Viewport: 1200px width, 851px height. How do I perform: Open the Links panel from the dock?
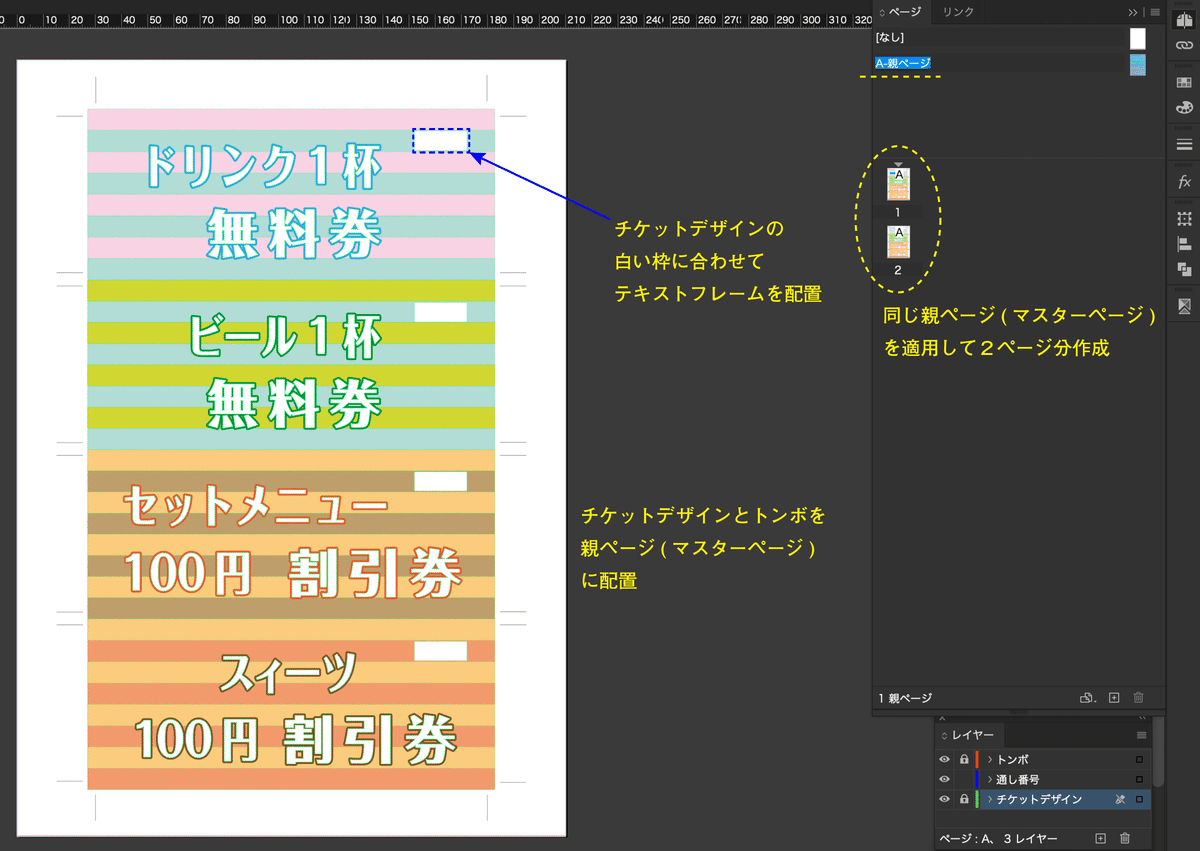point(1184,46)
